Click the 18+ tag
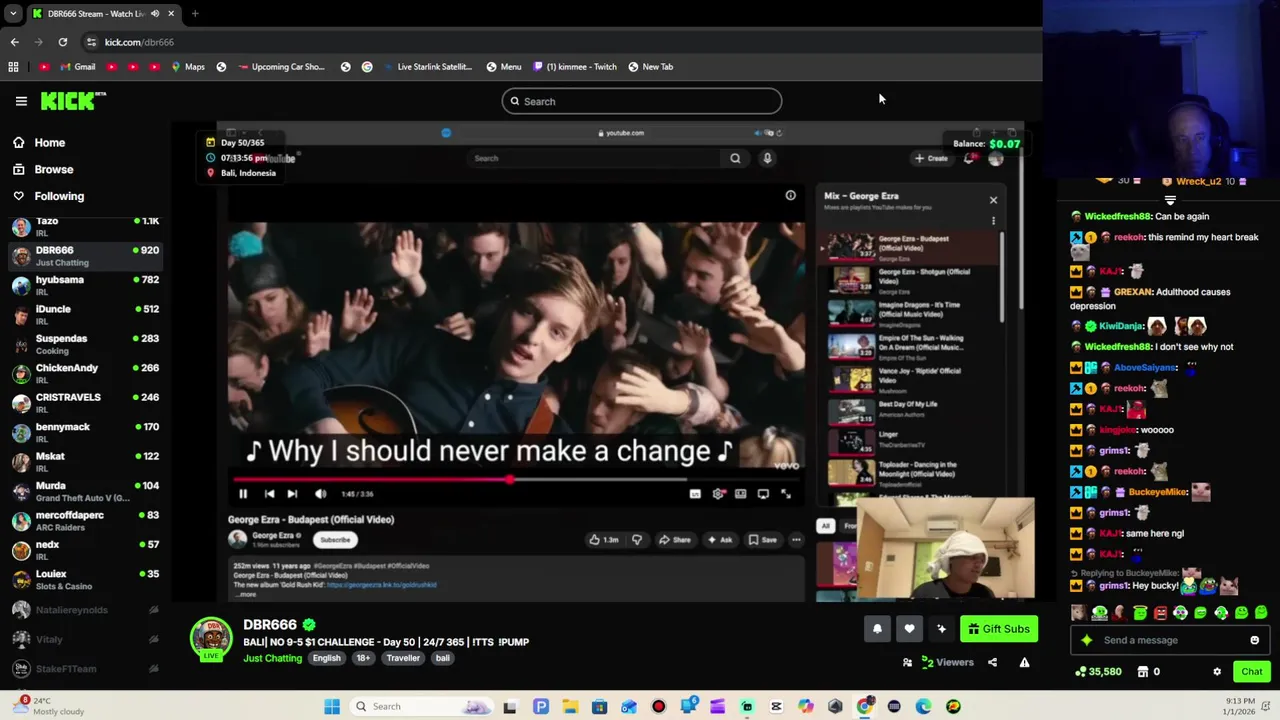 (x=363, y=658)
